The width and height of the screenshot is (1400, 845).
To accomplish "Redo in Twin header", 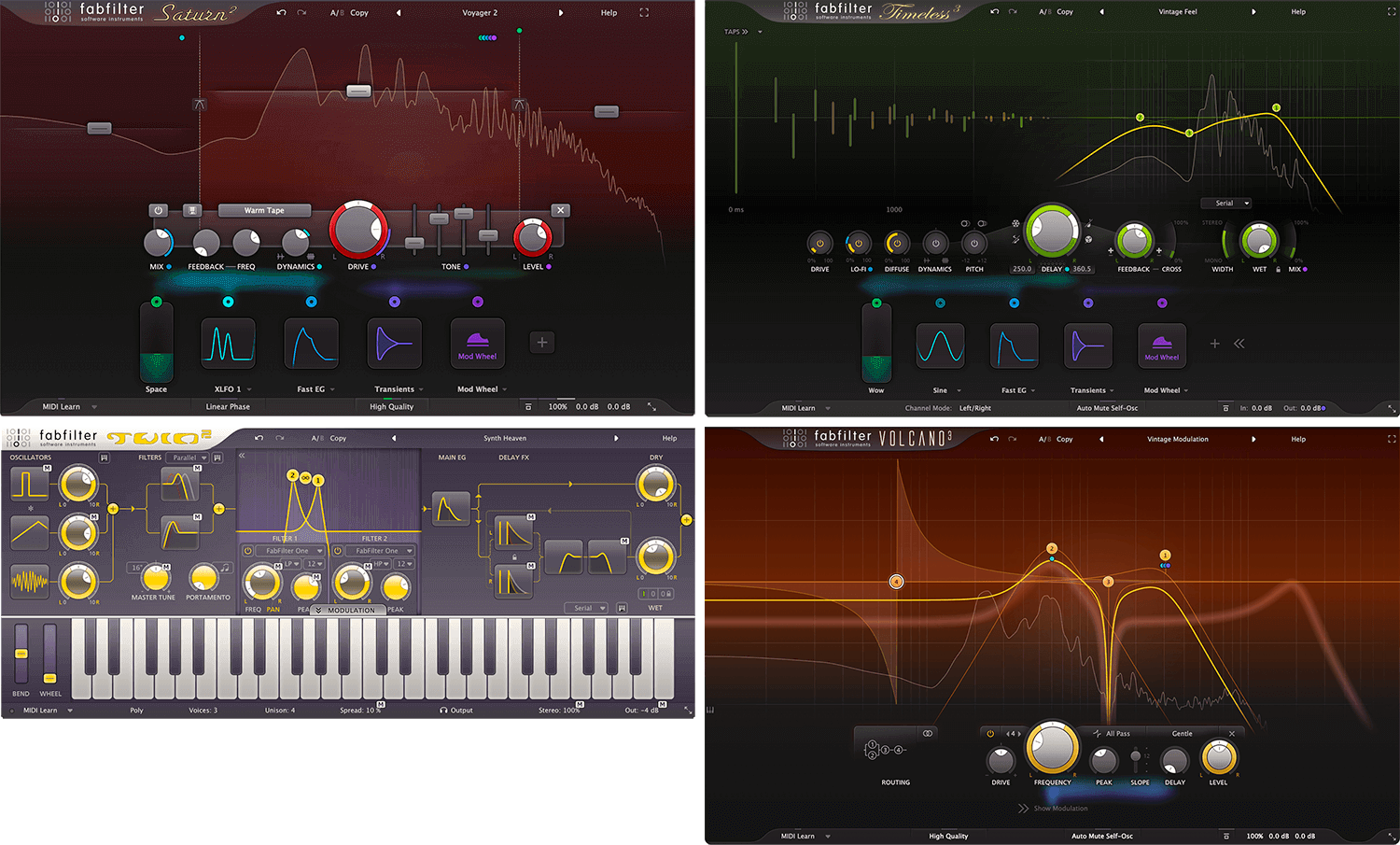I will click(279, 438).
